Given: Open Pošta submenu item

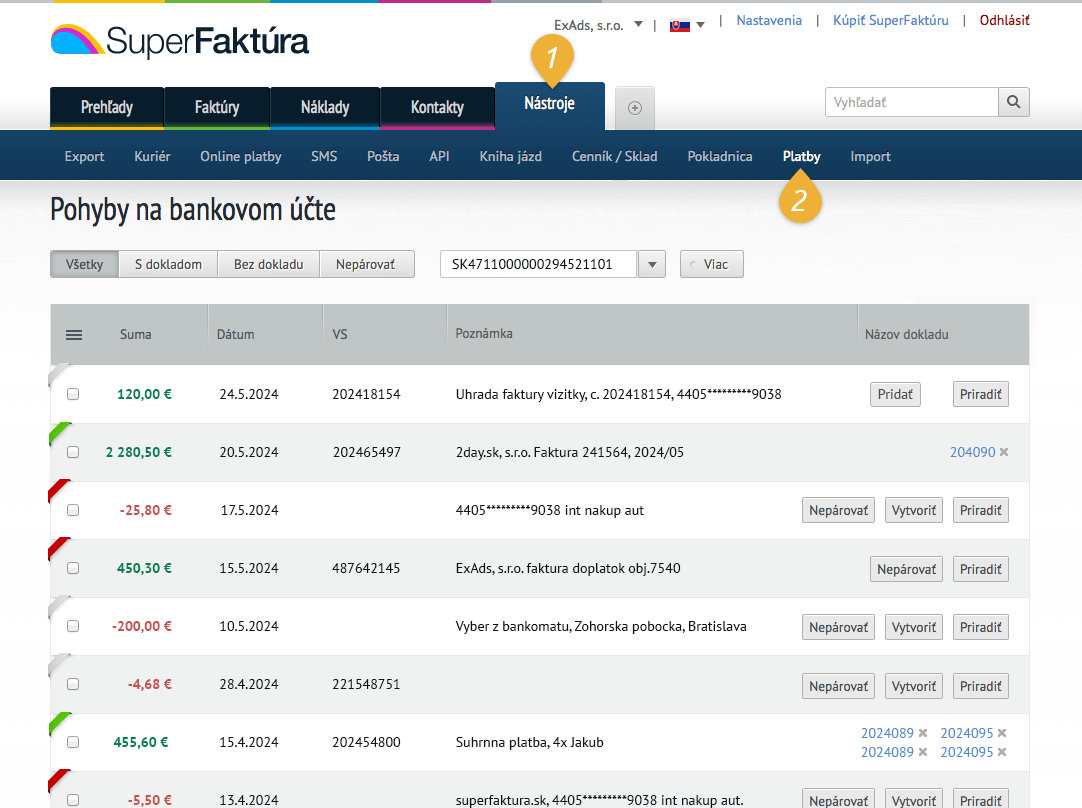Looking at the screenshot, I should click(383, 156).
